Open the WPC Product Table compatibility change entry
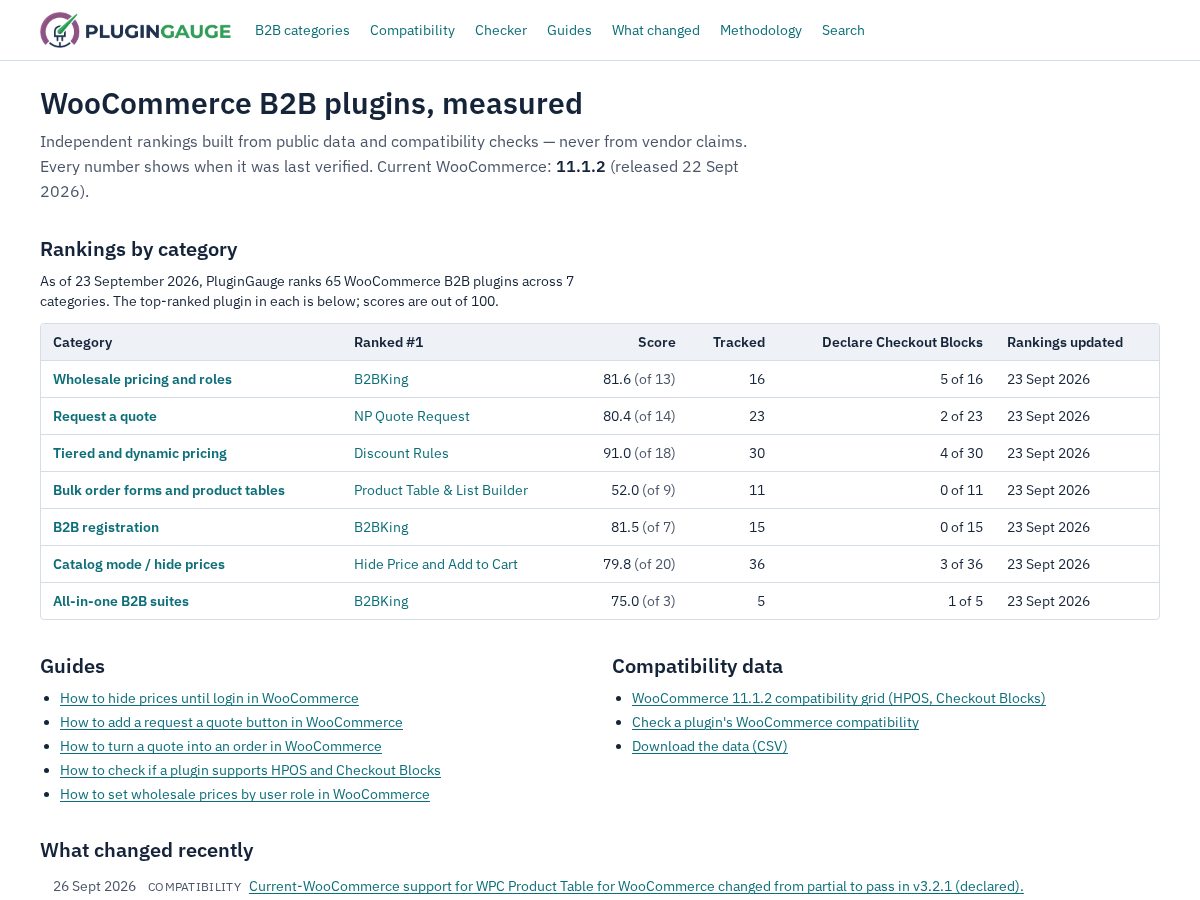The width and height of the screenshot is (1200, 900). (636, 886)
